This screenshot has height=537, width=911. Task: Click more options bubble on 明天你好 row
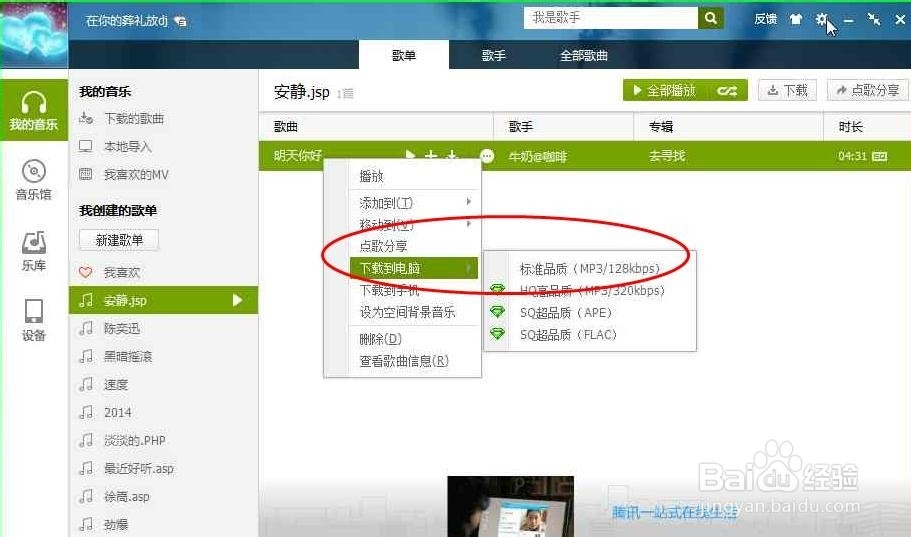487,156
